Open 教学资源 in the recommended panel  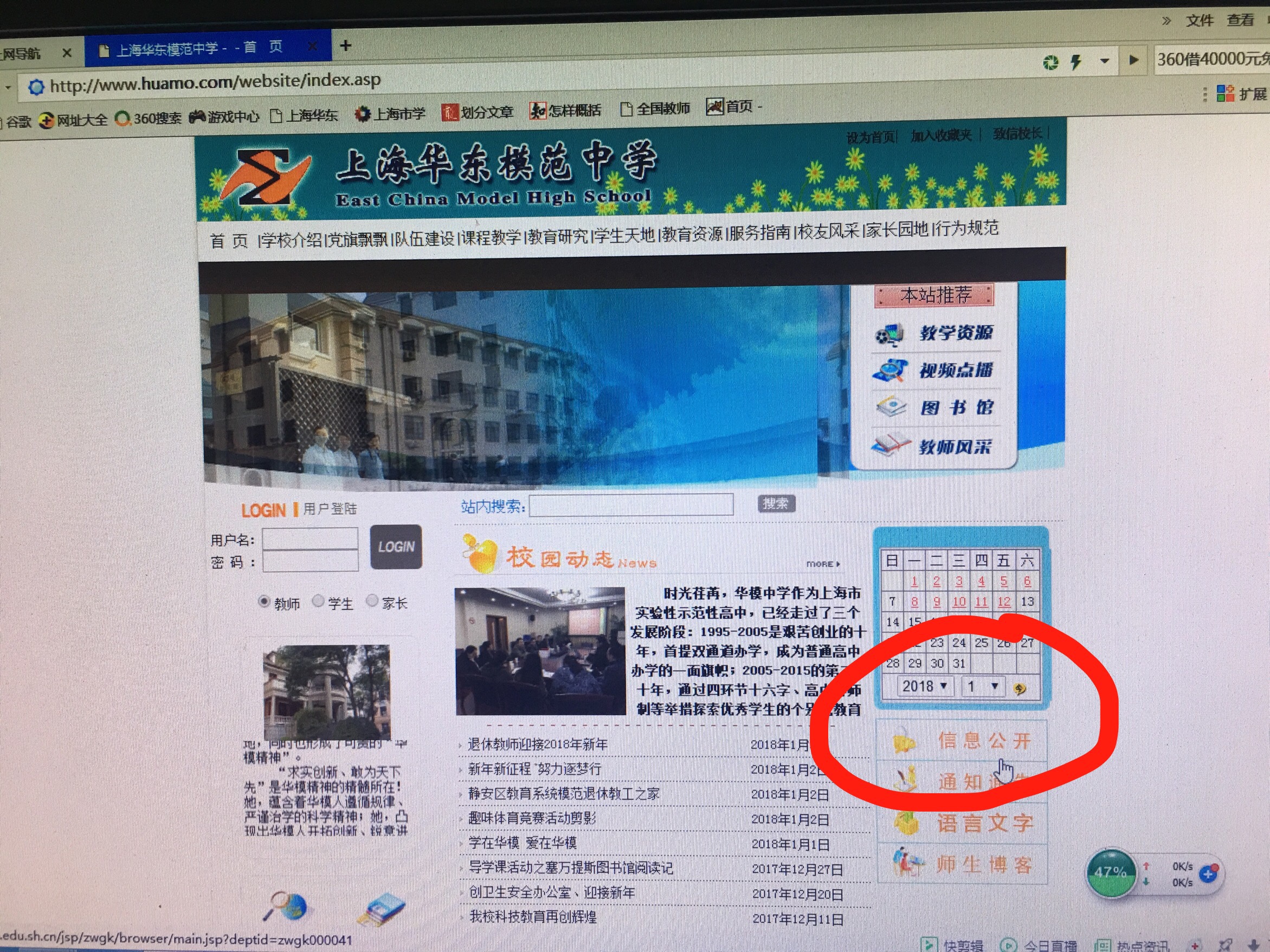coord(934,333)
